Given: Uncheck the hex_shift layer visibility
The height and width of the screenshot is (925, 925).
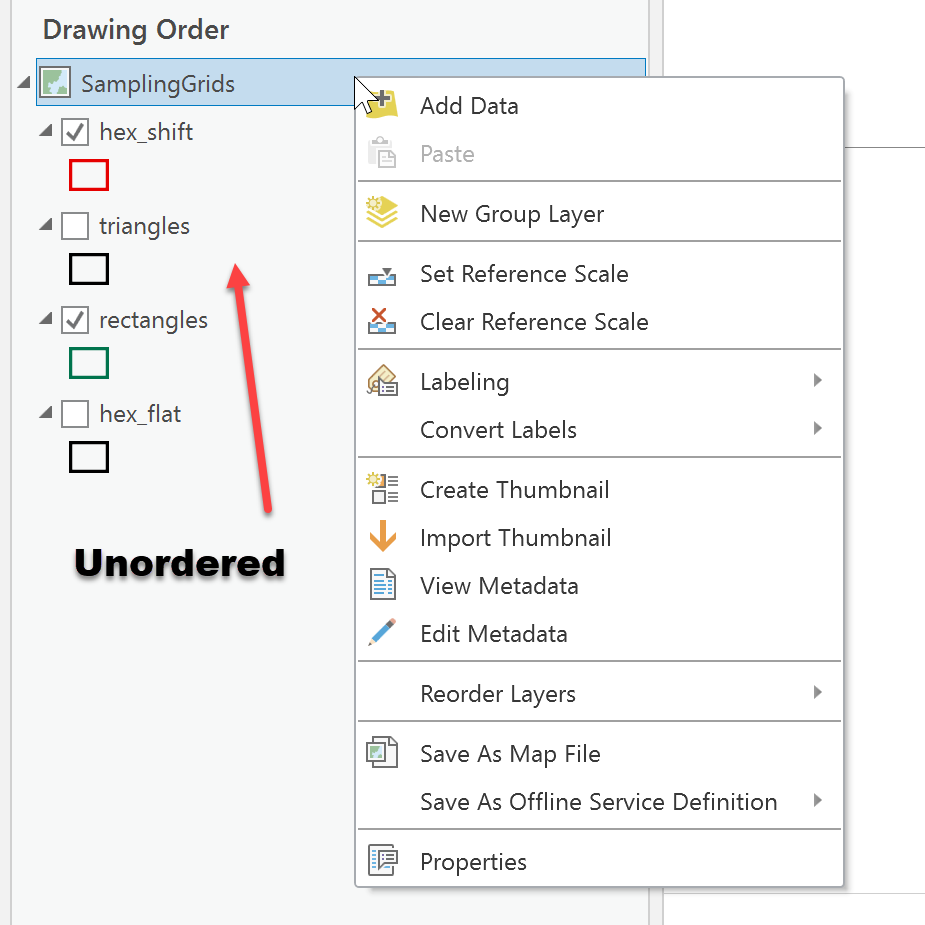Looking at the screenshot, I should point(75,131).
